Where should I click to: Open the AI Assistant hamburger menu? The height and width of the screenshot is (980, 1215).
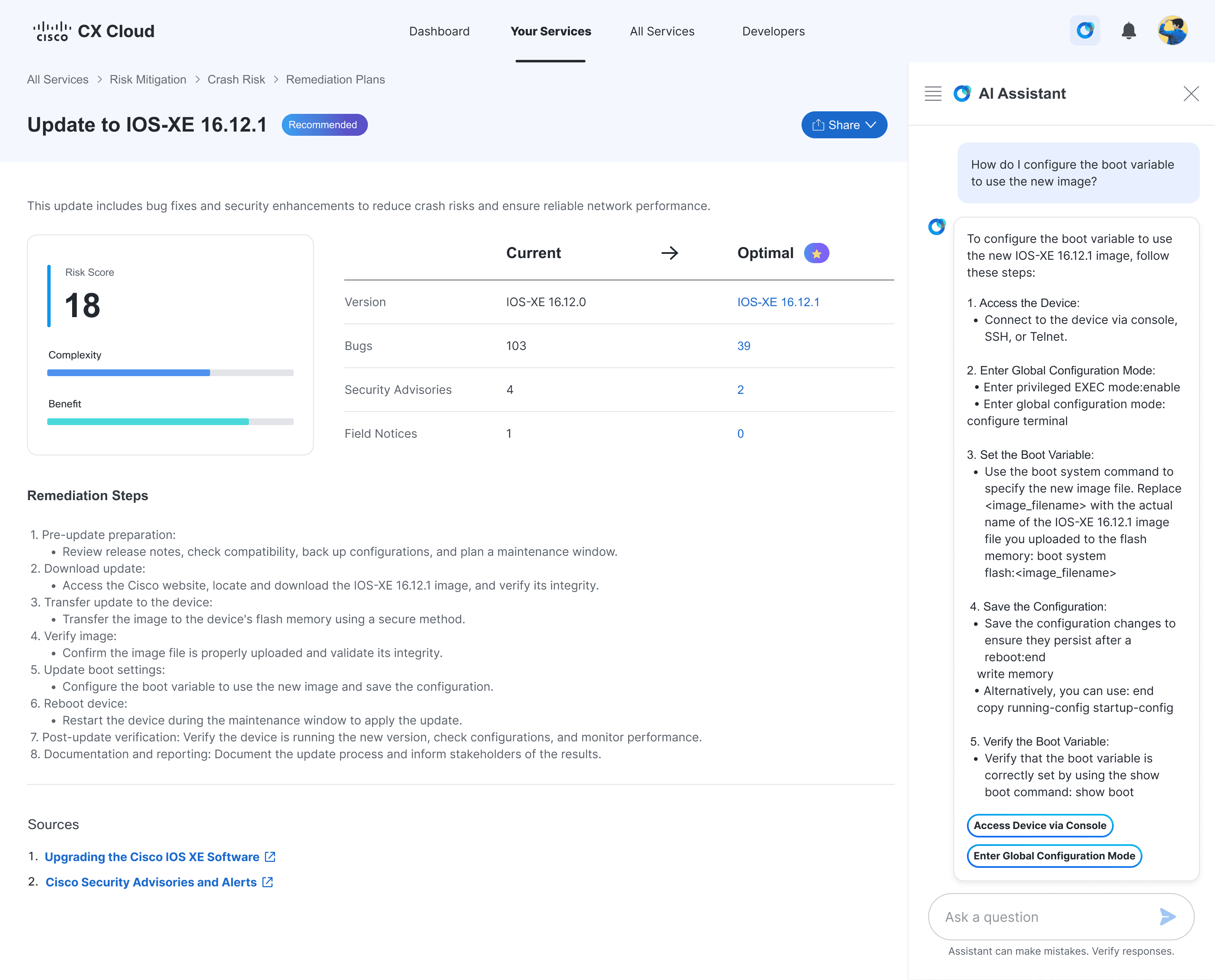point(933,94)
